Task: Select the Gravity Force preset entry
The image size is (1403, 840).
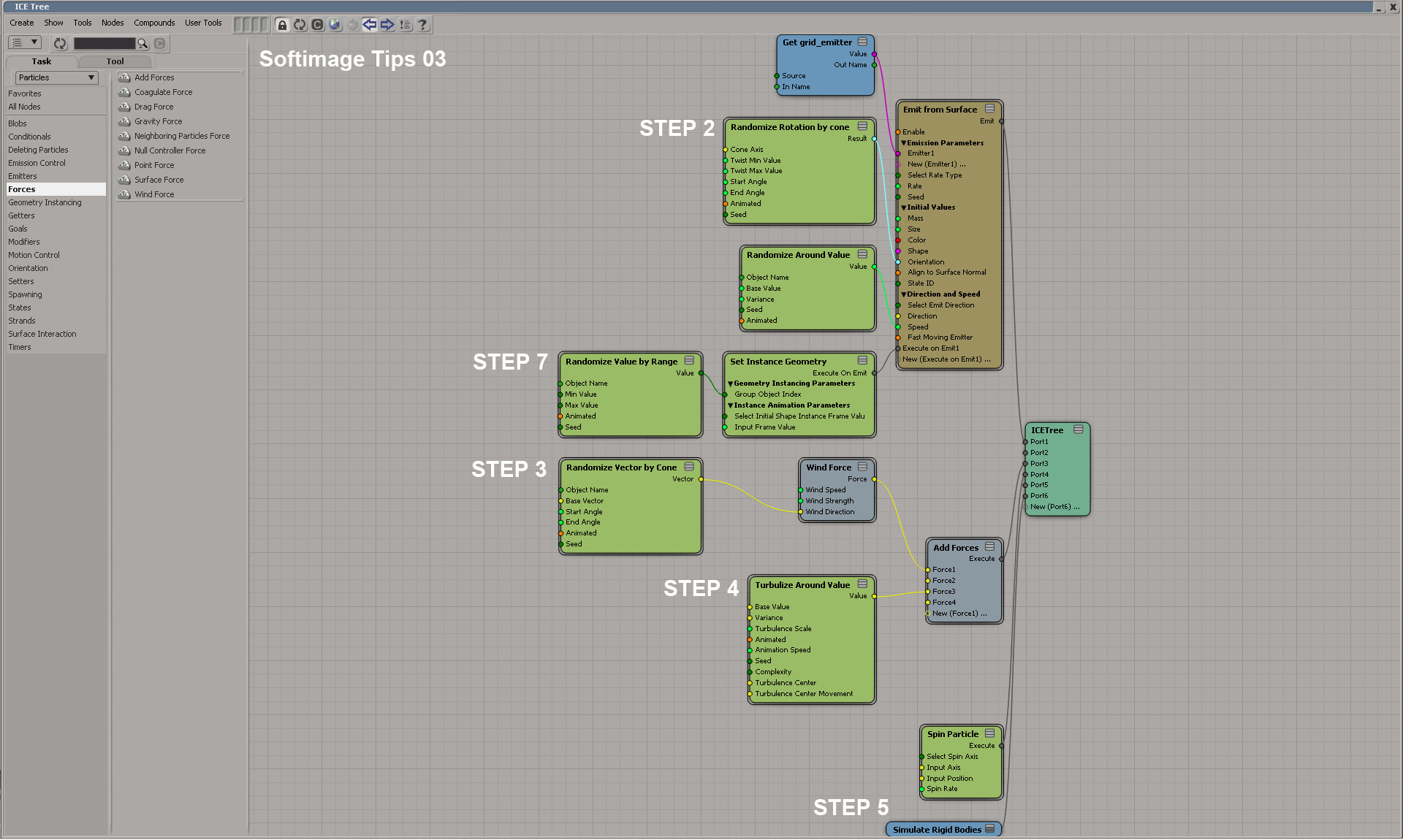Action: [158, 121]
